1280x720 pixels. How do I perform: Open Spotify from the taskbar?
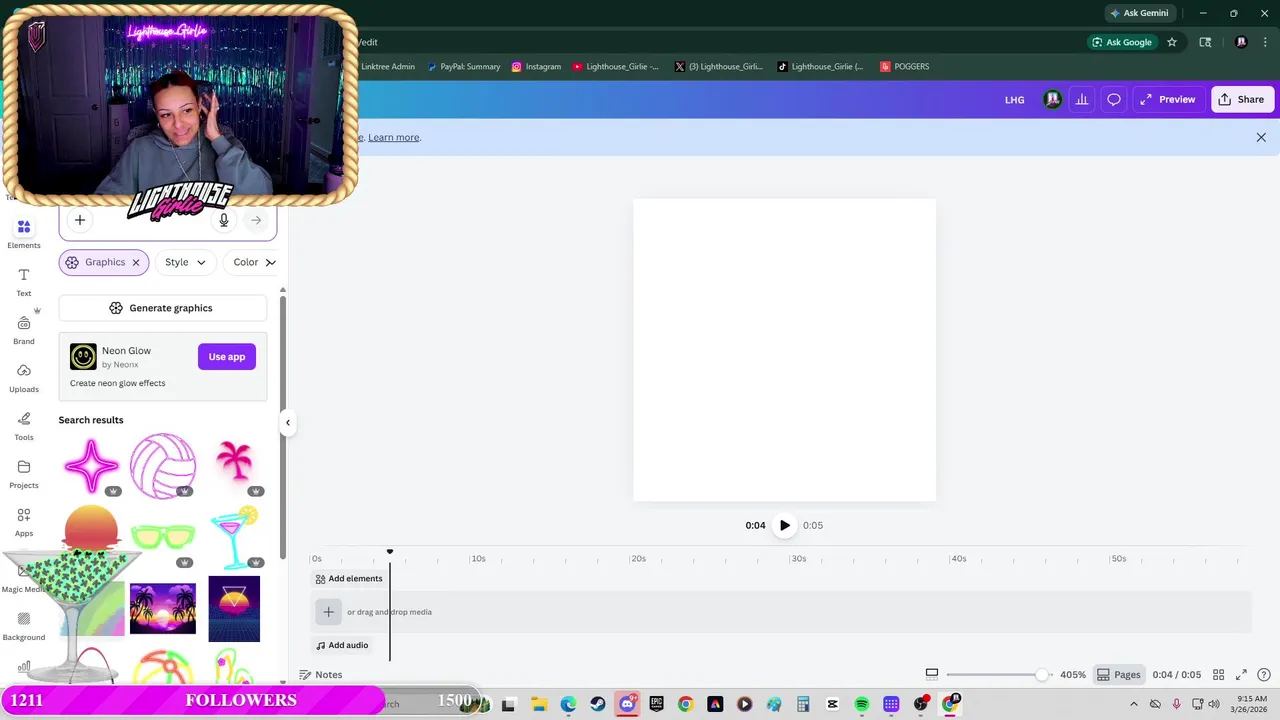coord(862,704)
